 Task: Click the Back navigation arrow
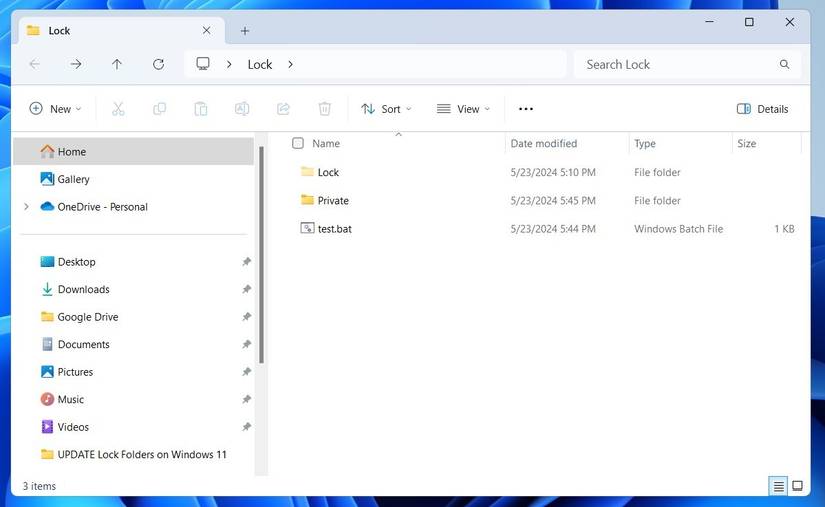[35, 64]
